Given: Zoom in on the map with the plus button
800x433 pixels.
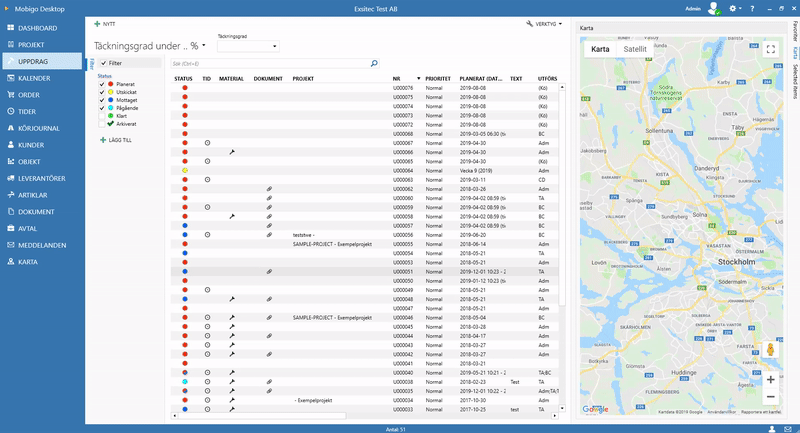Looking at the screenshot, I should [770, 379].
